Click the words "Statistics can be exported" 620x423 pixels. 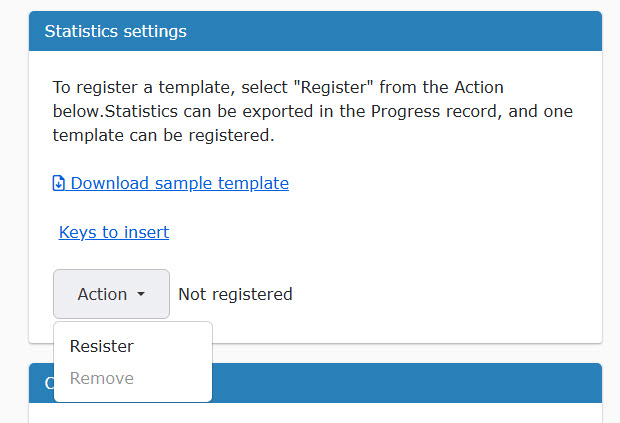[211, 111]
